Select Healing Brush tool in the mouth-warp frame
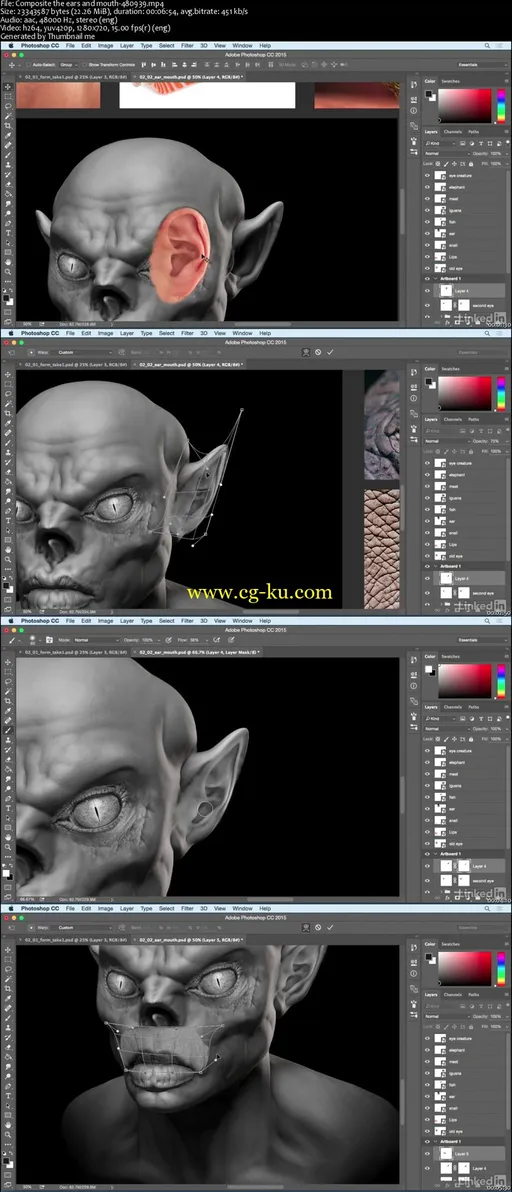 point(8,1008)
